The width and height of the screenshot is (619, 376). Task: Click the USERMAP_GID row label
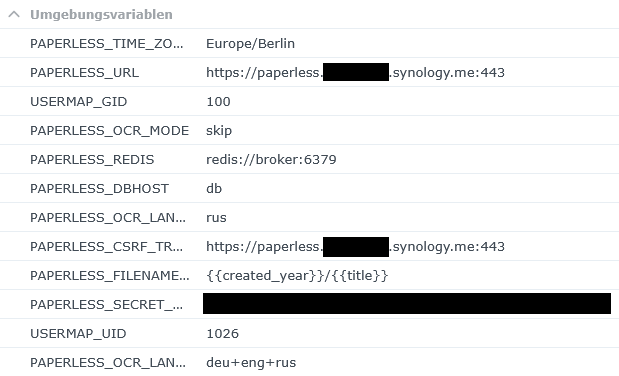79,102
